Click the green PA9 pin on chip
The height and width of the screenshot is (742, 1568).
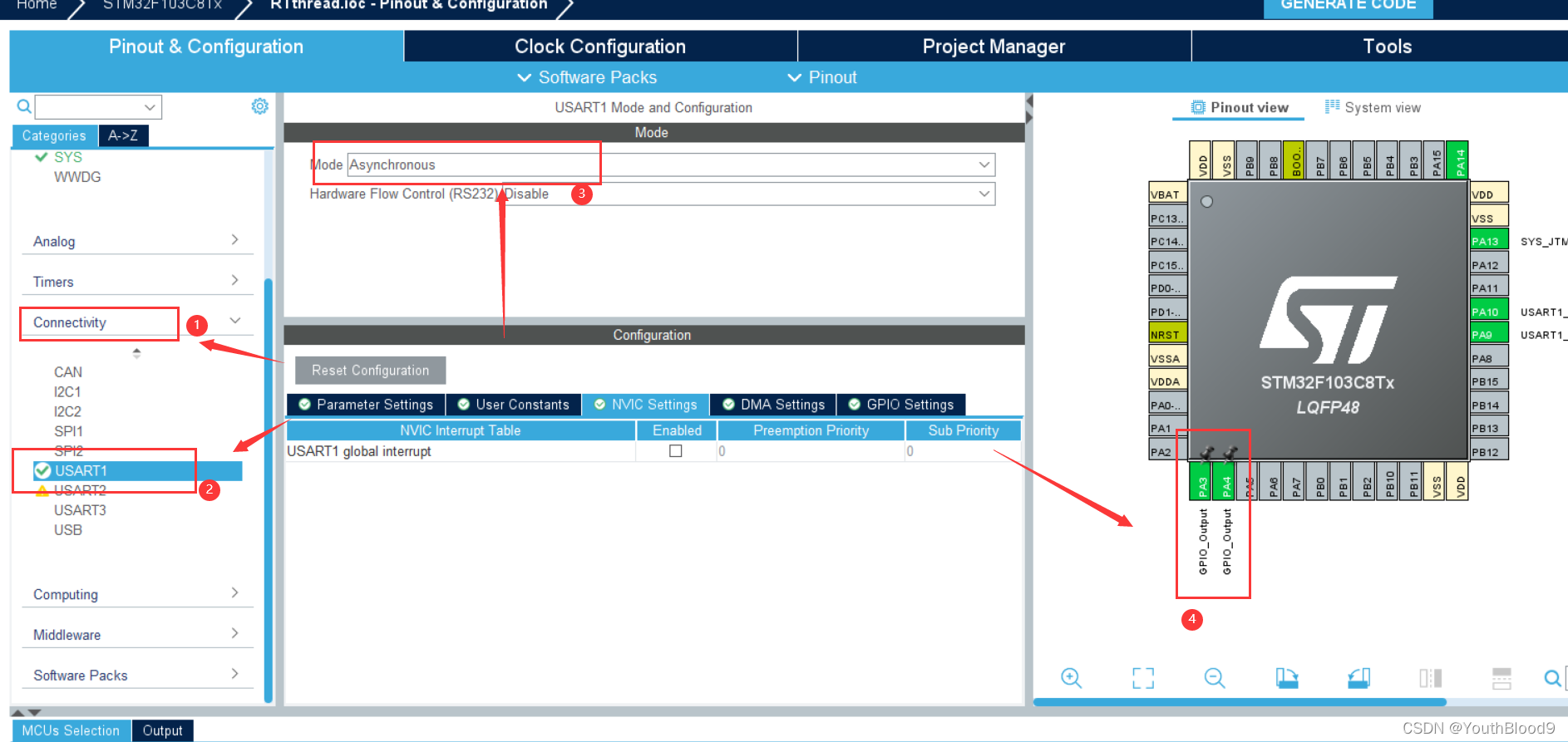click(x=1488, y=335)
